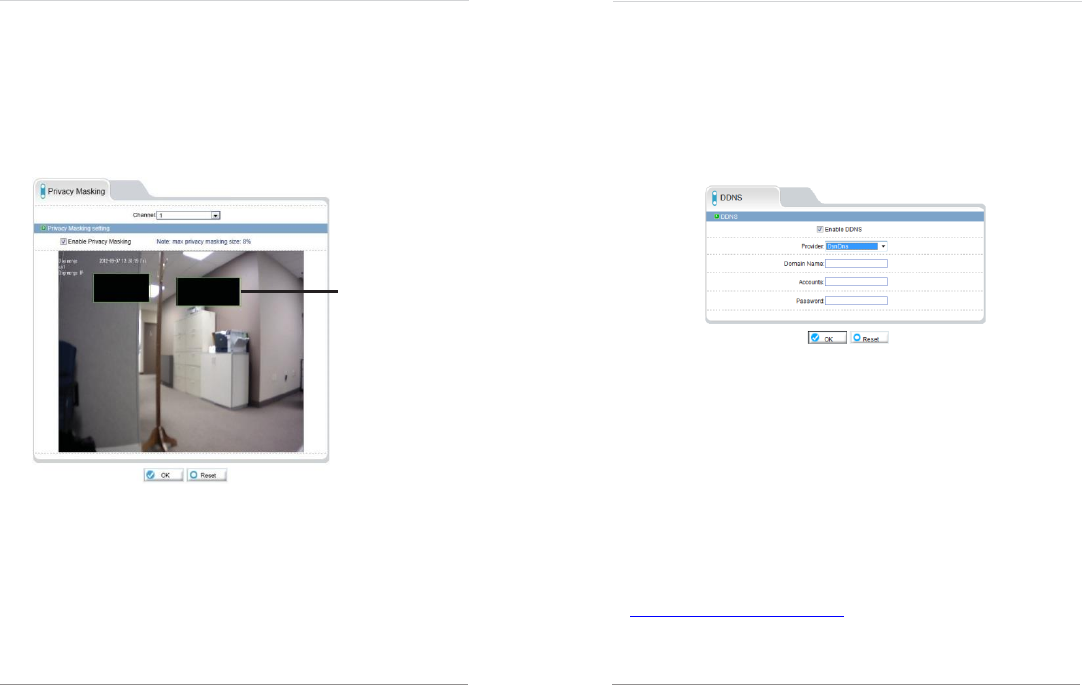Click the blue clip icon on DDNS tab
The width and height of the screenshot is (1082, 685).
[714, 198]
